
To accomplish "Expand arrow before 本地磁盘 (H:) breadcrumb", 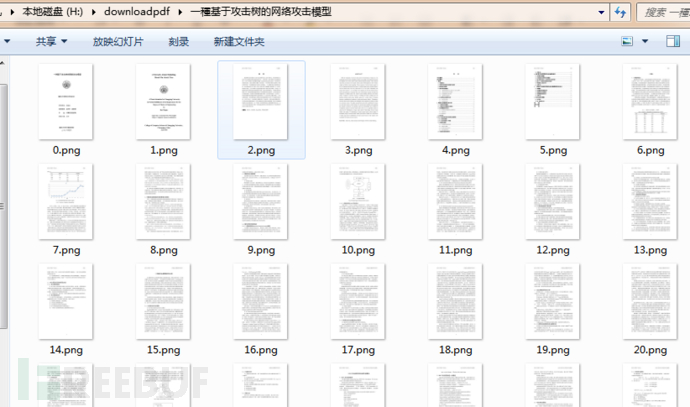I will (12, 12).
